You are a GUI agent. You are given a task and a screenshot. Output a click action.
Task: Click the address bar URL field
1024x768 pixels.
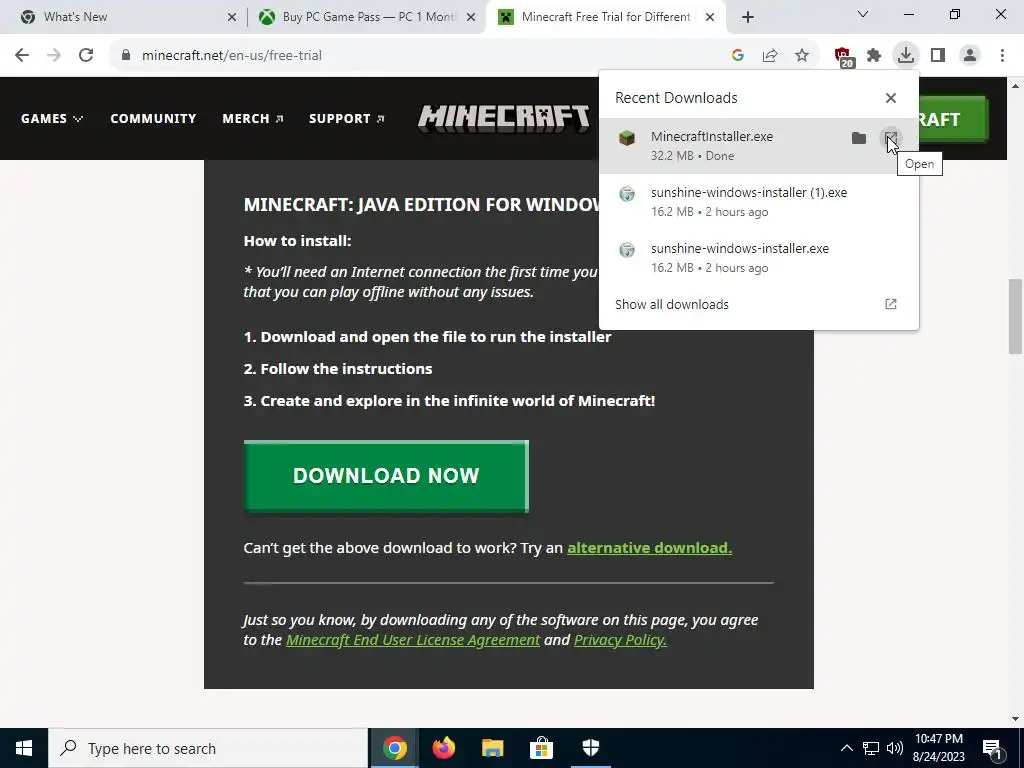[x=418, y=55]
